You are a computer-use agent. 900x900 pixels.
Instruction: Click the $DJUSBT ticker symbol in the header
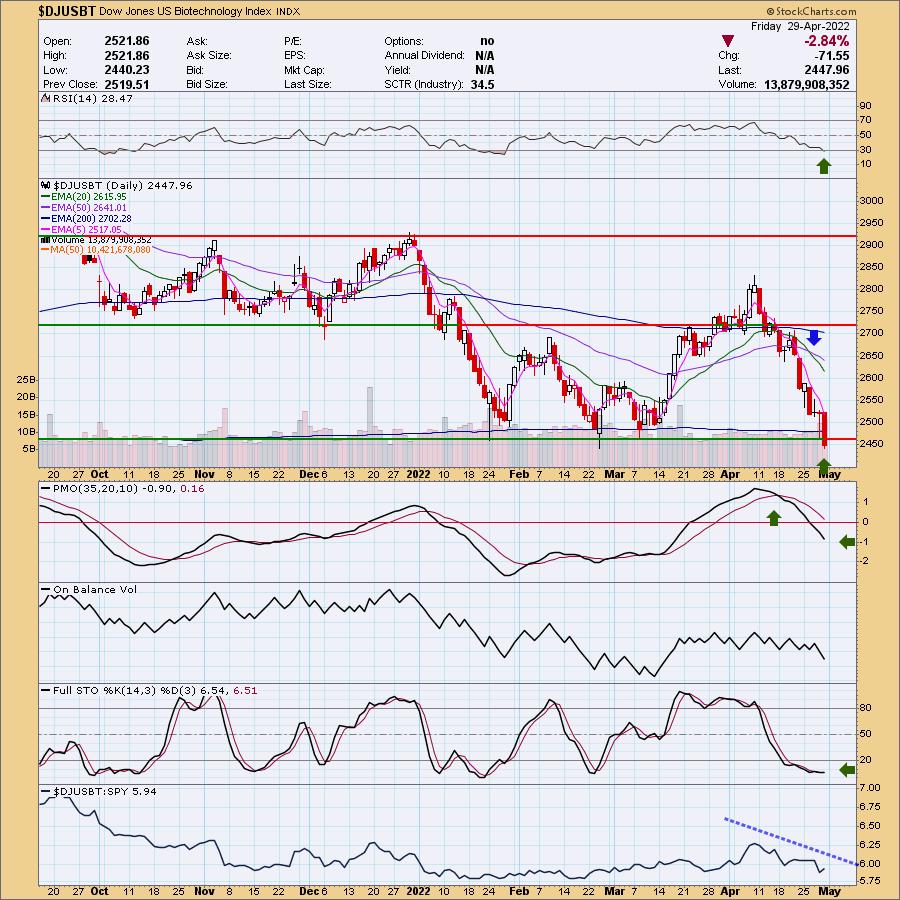click(x=68, y=11)
